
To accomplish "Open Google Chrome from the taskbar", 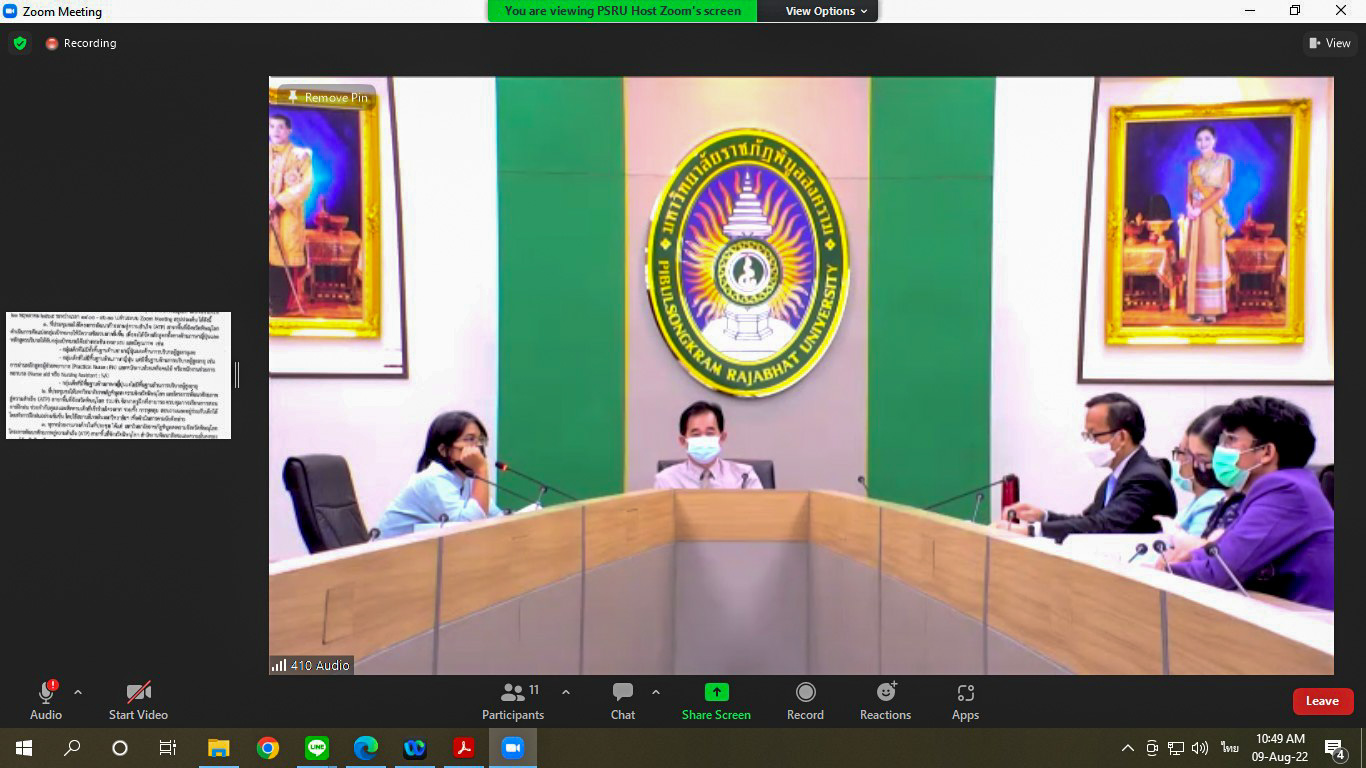I will 267,748.
